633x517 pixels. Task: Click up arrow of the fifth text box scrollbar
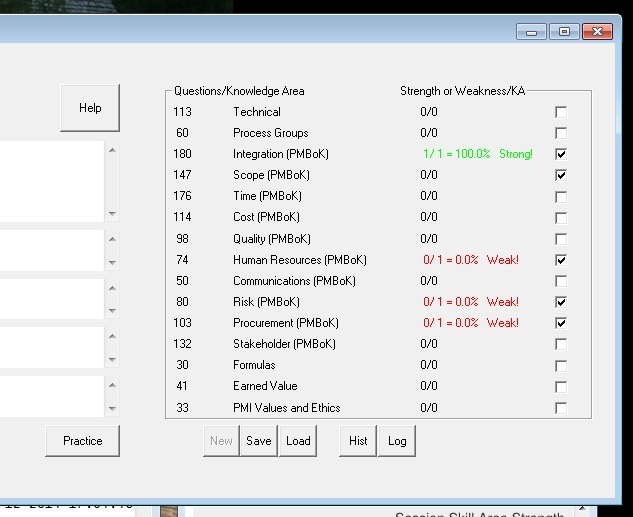point(112,385)
